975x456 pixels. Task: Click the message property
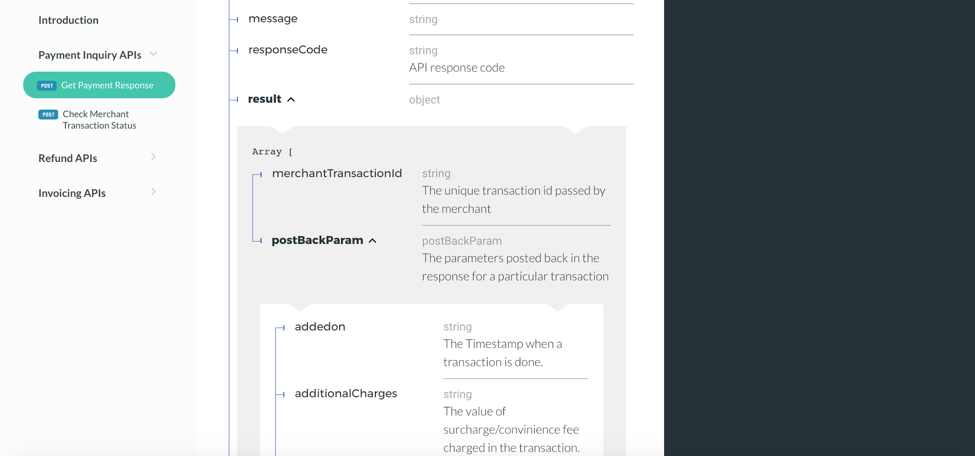(x=272, y=19)
